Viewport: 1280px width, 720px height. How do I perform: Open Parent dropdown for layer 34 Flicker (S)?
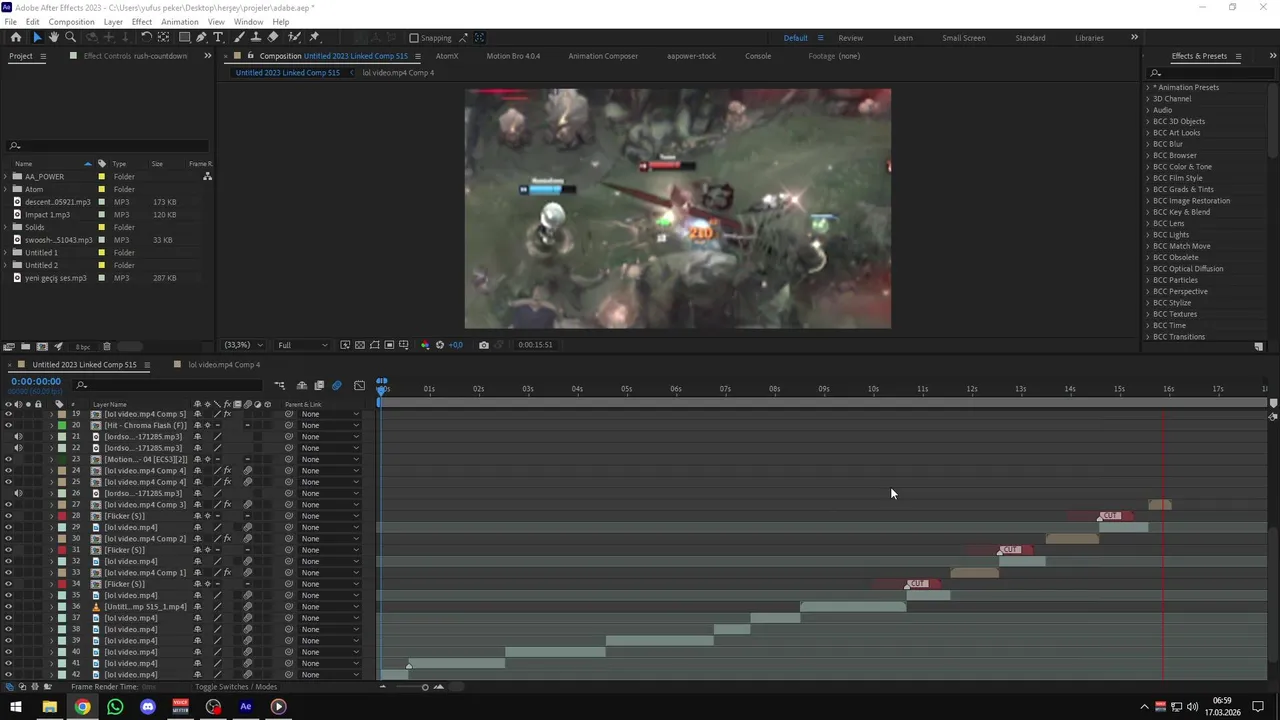click(x=330, y=584)
